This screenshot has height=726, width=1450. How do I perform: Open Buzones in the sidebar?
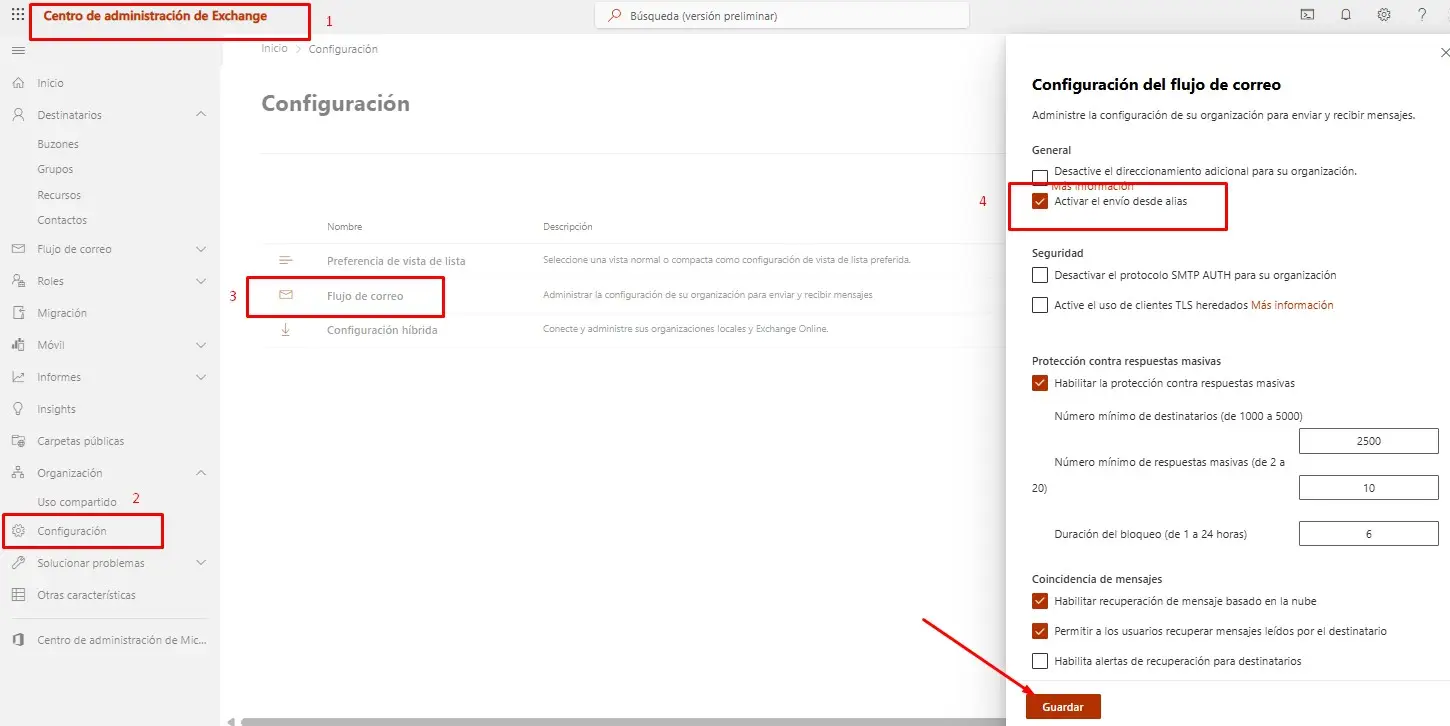tap(58, 144)
